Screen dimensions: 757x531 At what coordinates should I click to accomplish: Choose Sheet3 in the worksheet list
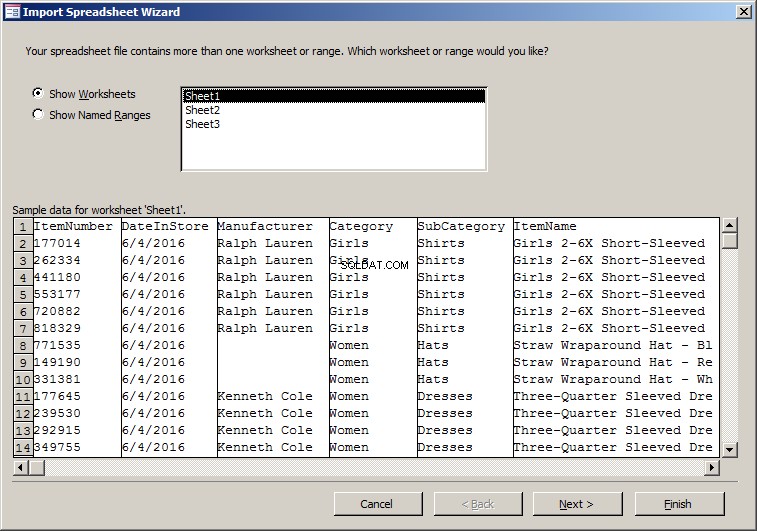[x=334, y=124]
